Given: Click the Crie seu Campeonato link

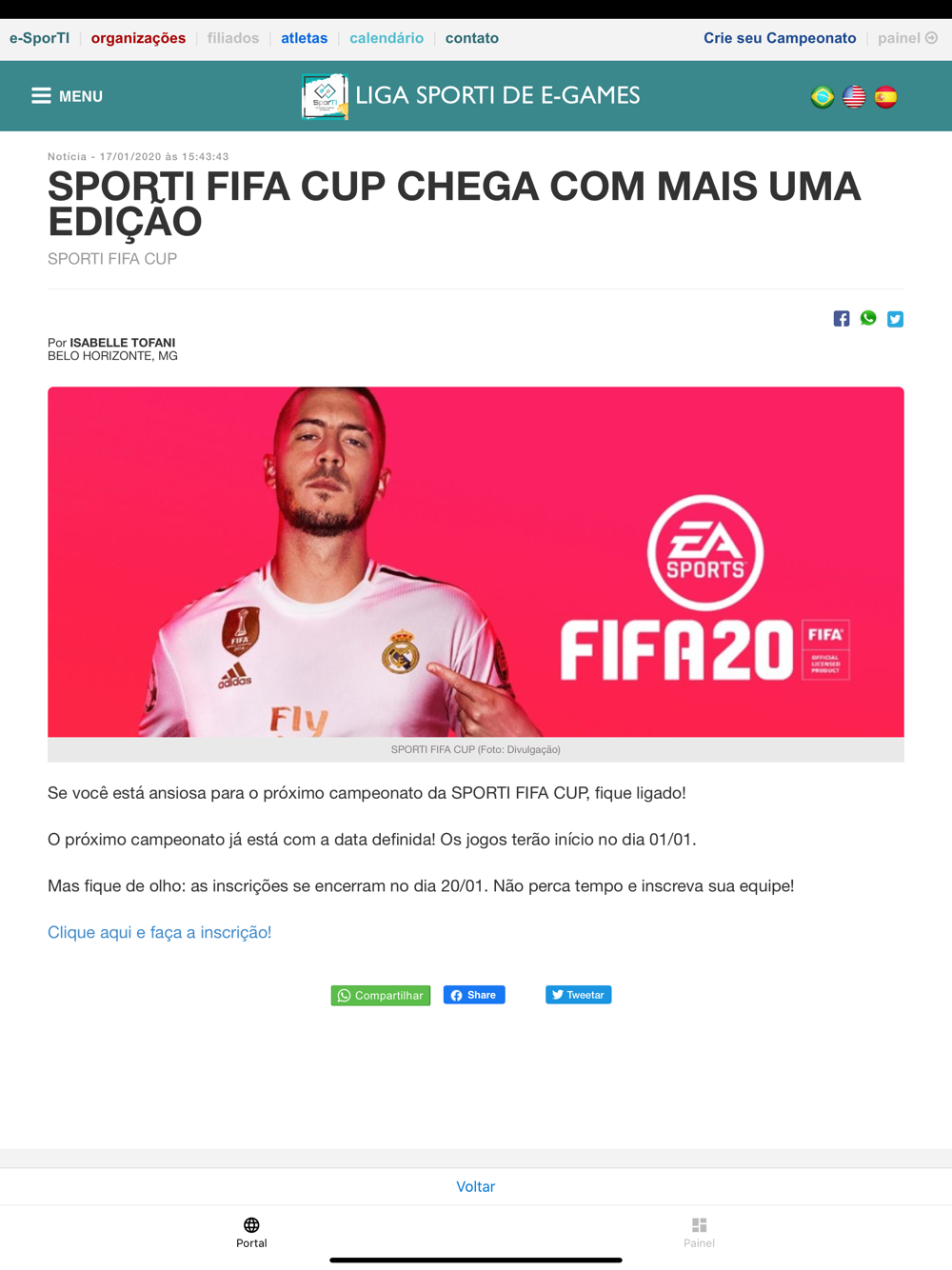Looking at the screenshot, I should [780, 38].
